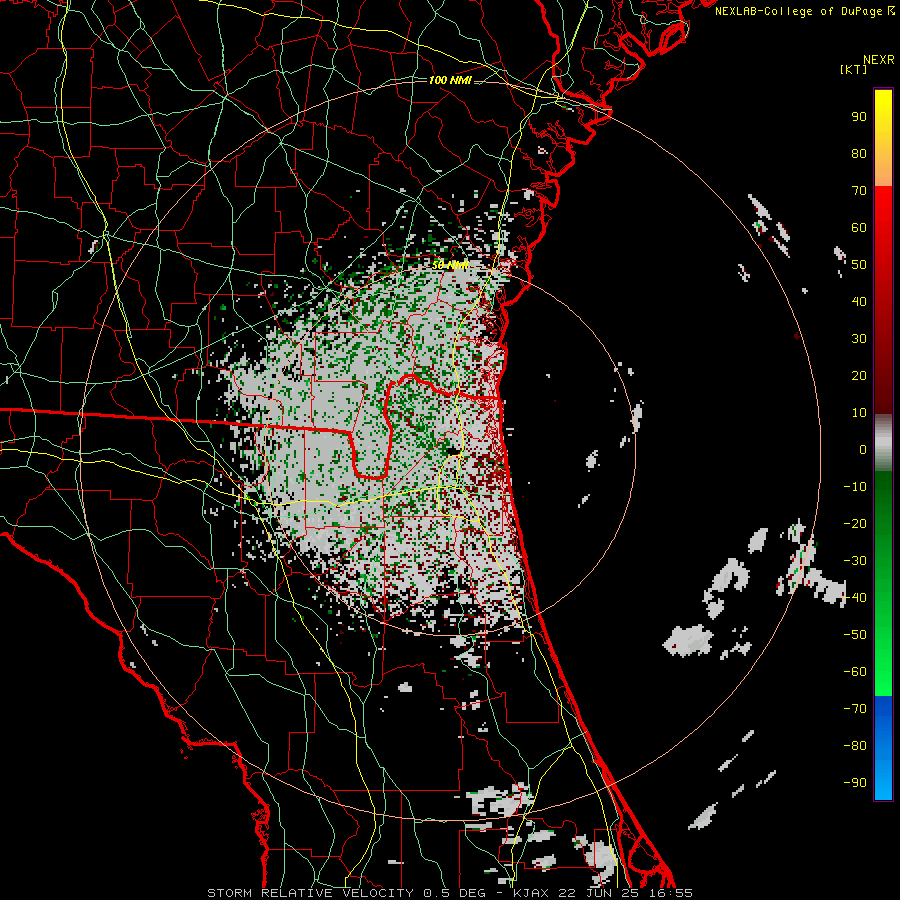Click the -90 tick label on the scale
The image size is (900, 900).
point(855,783)
